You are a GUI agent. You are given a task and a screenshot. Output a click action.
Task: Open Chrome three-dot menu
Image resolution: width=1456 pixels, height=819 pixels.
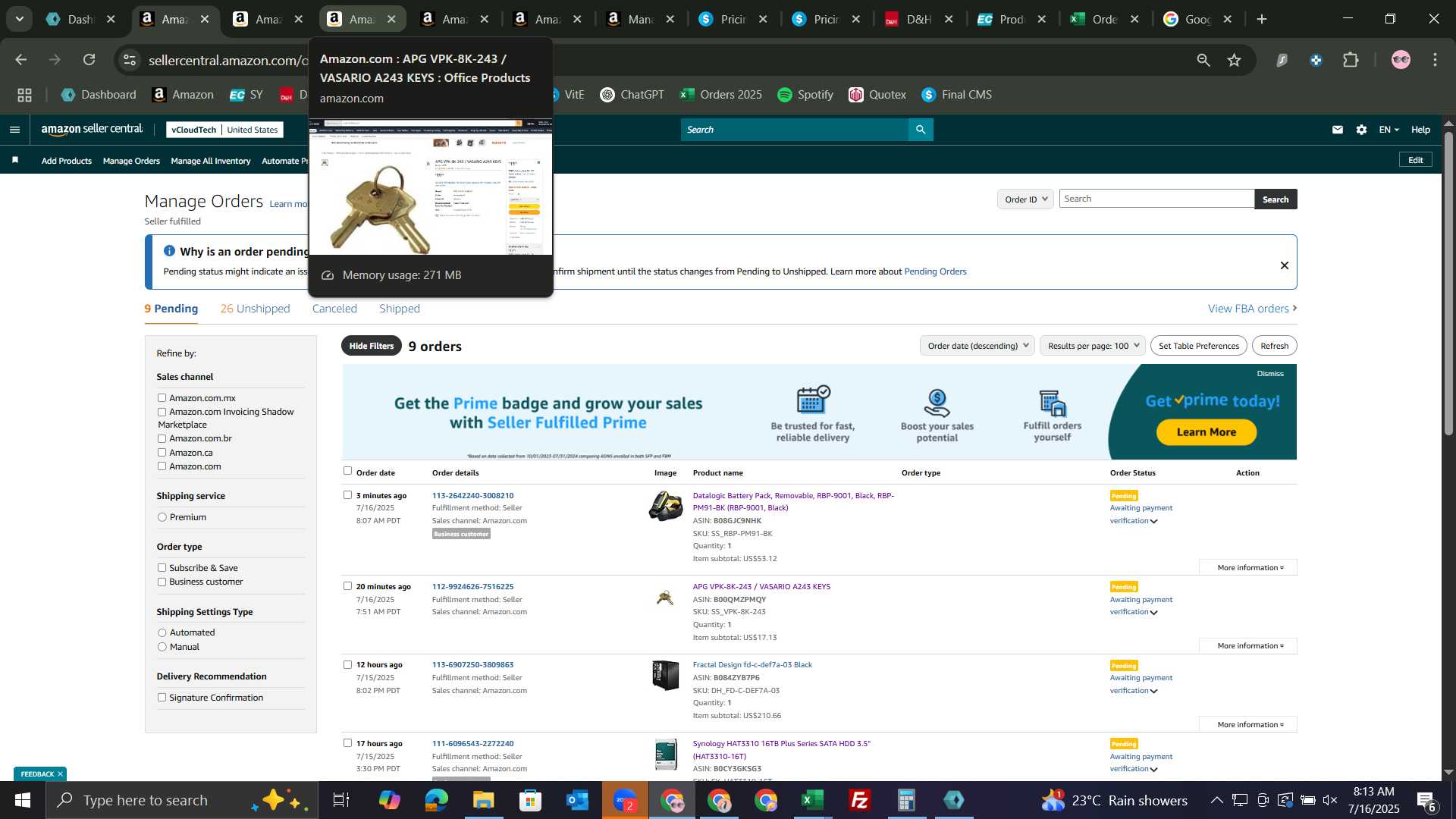[1435, 60]
